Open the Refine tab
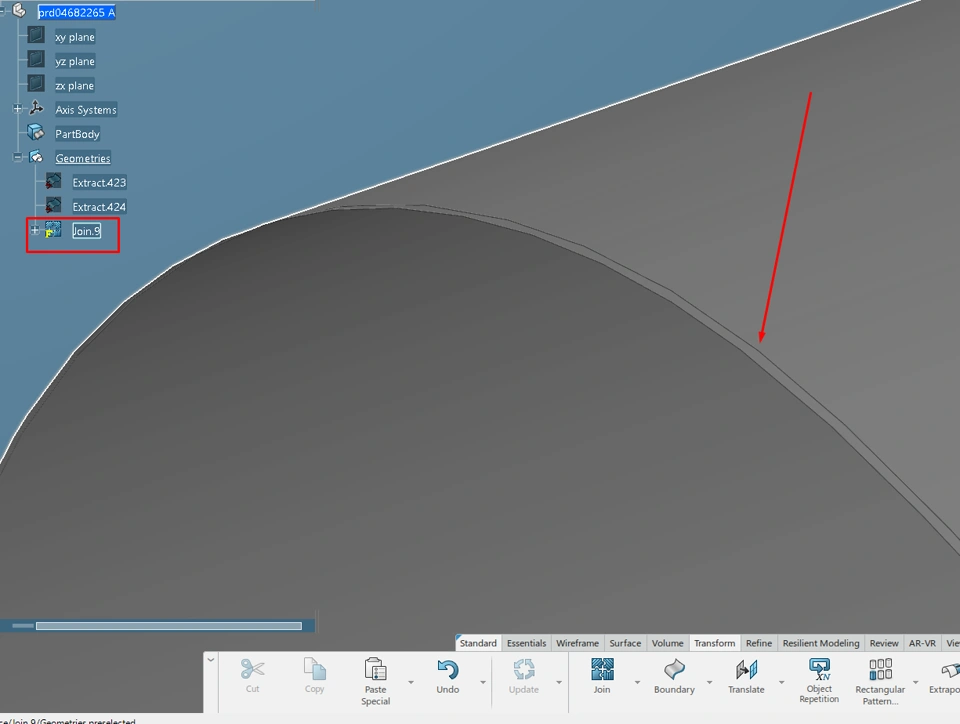The image size is (960, 724). click(759, 643)
